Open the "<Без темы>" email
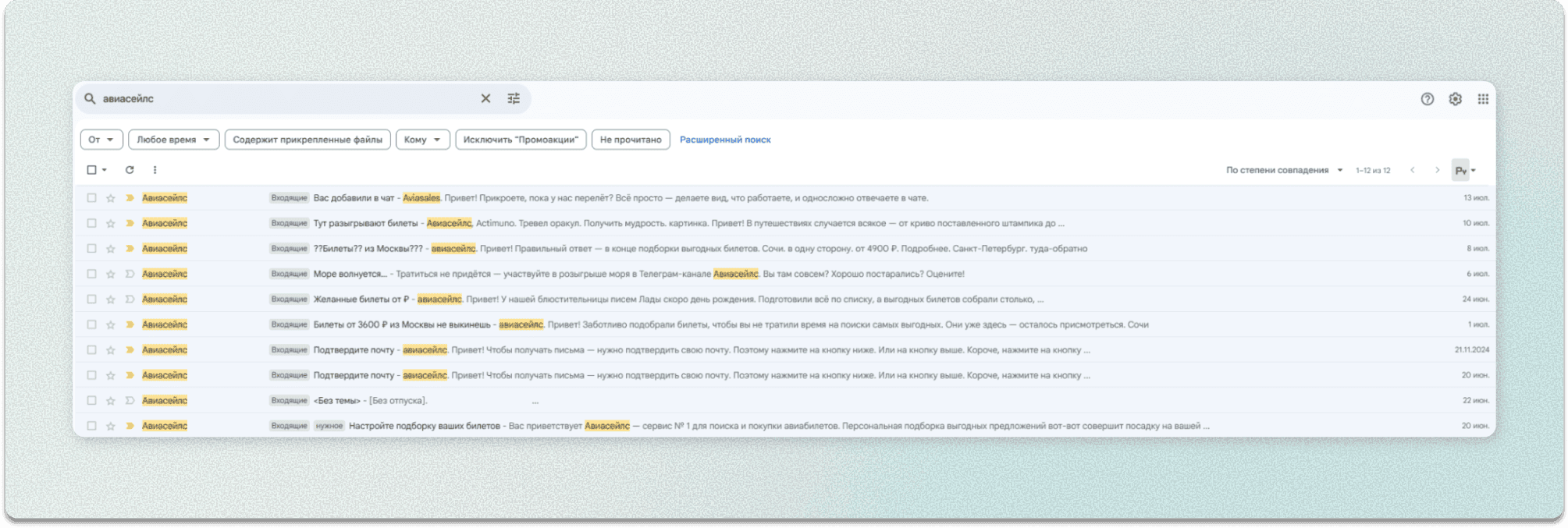This screenshot has width=1568, height=528. point(784,401)
